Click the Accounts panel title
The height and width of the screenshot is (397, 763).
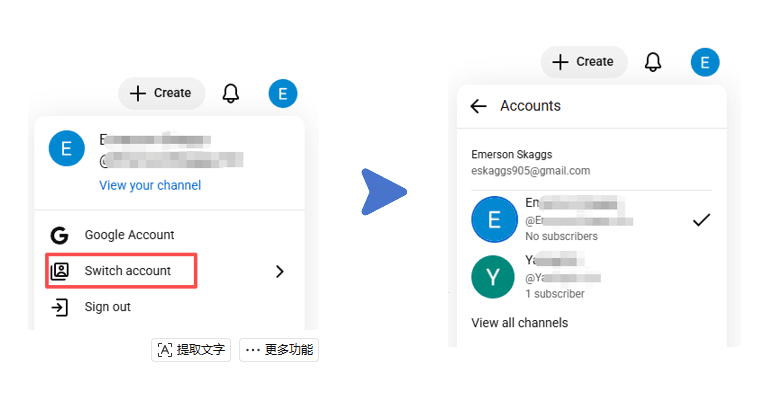click(x=530, y=106)
